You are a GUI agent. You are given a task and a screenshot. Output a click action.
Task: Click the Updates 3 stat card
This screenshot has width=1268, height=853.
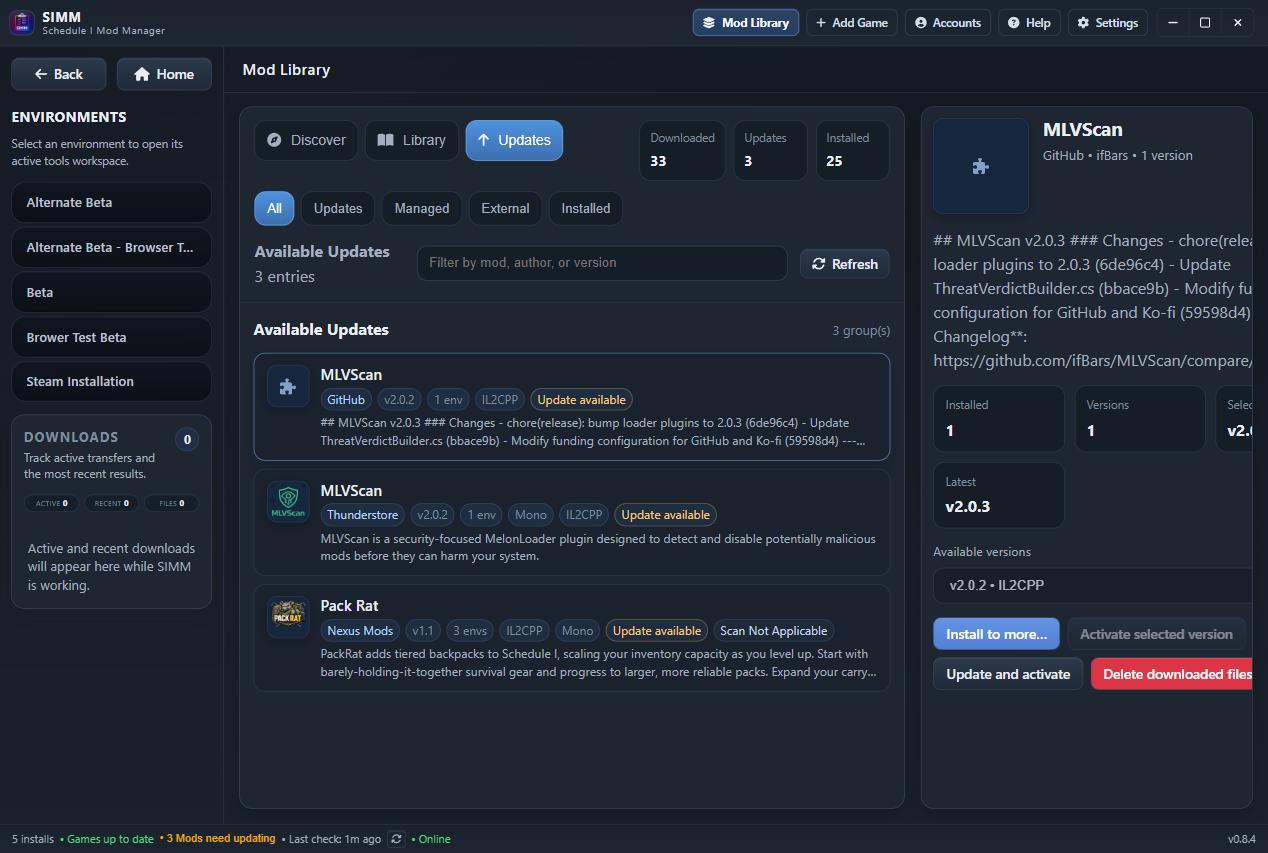(770, 151)
